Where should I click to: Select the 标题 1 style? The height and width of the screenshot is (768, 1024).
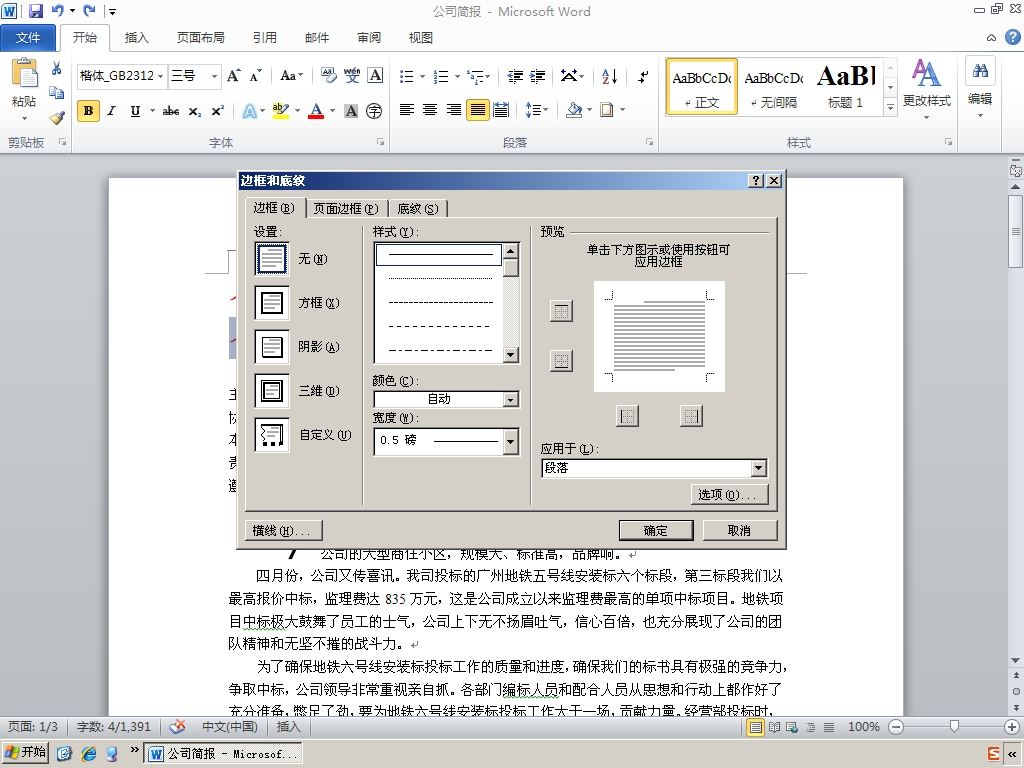(846, 87)
